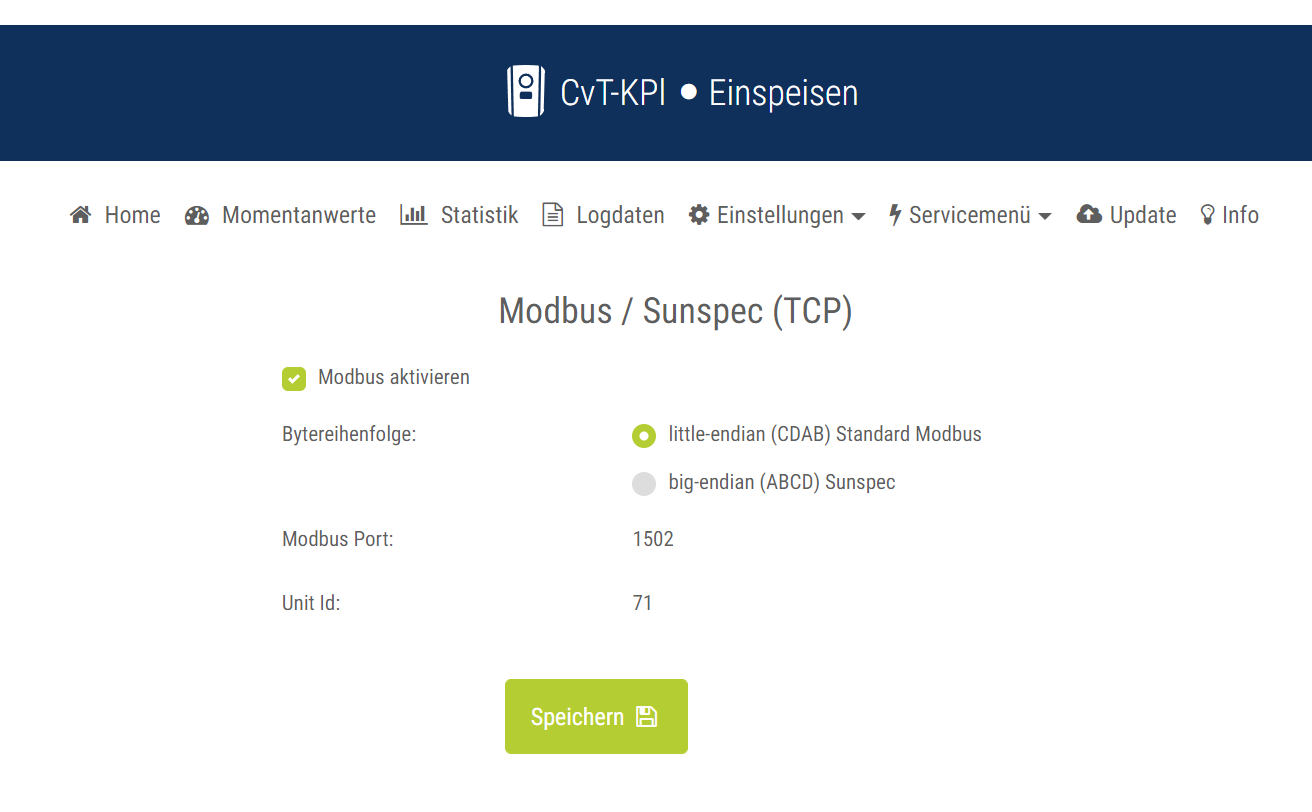Click the Statistik bar chart icon
This screenshot has width=1312, height=812.
click(x=413, y=215)
